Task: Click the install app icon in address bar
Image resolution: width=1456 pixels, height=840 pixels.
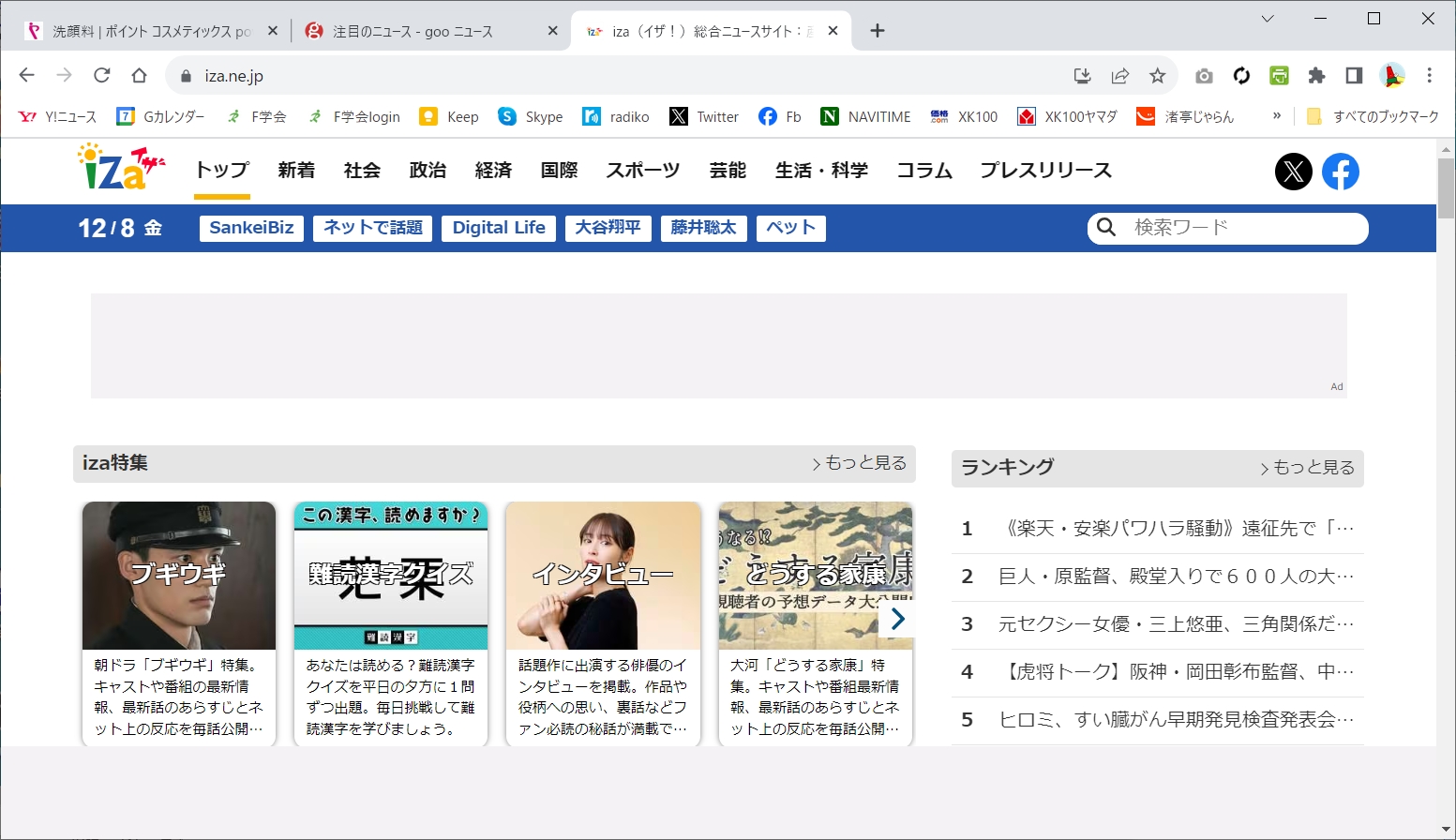Action: point(1082,76)
